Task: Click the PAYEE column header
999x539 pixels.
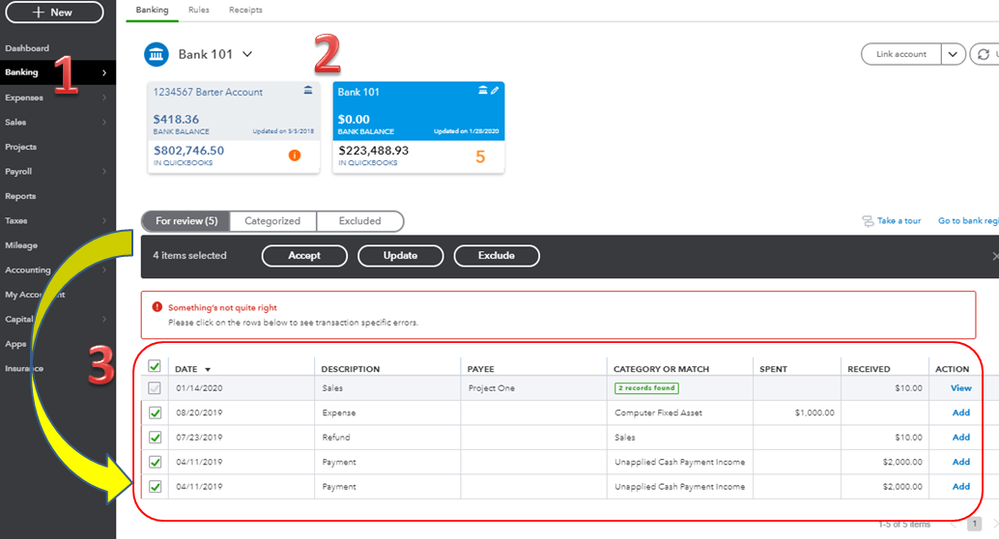Action: pos(481,369)
